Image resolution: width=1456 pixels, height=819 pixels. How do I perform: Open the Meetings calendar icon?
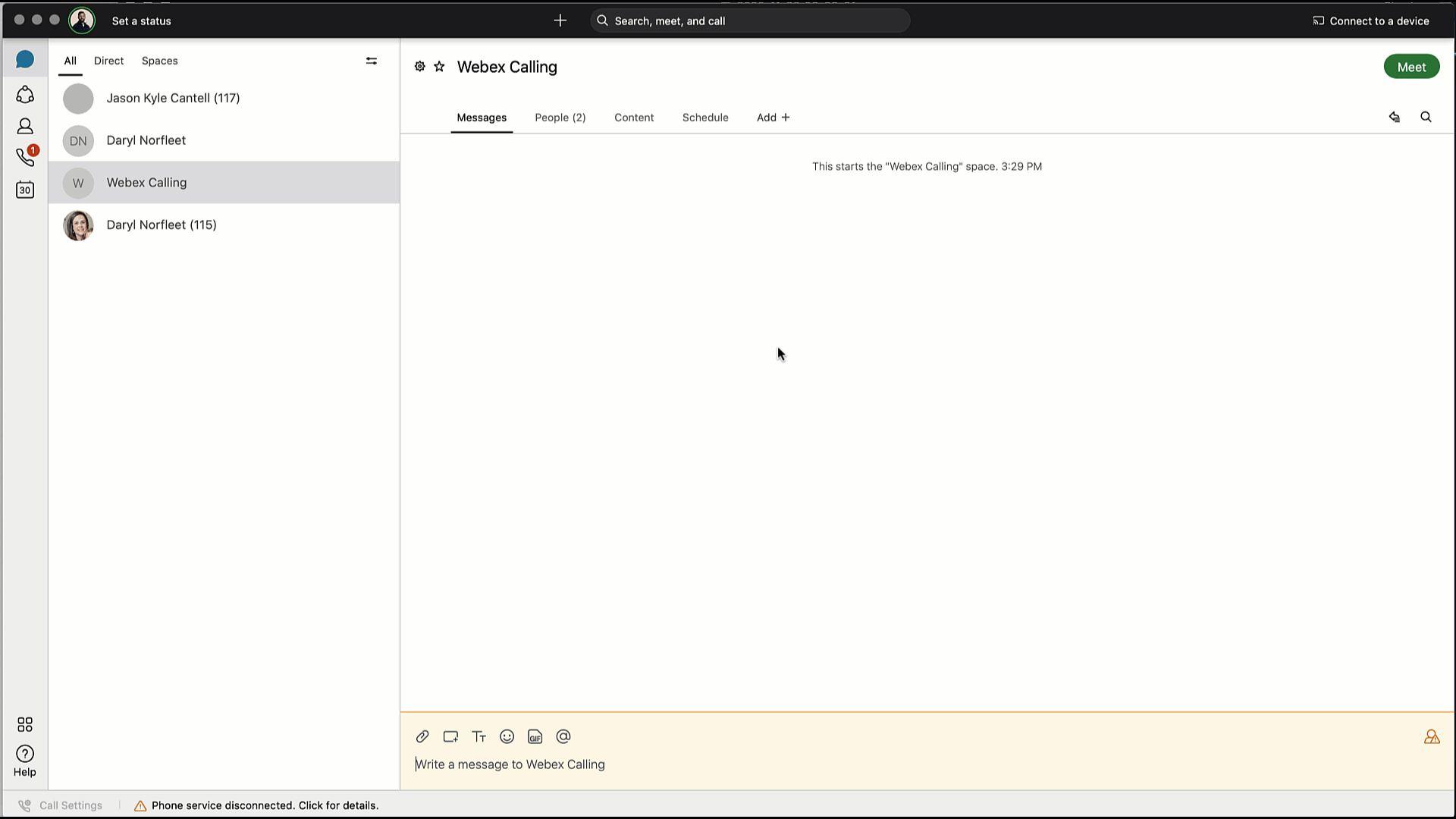pos(25,190)
